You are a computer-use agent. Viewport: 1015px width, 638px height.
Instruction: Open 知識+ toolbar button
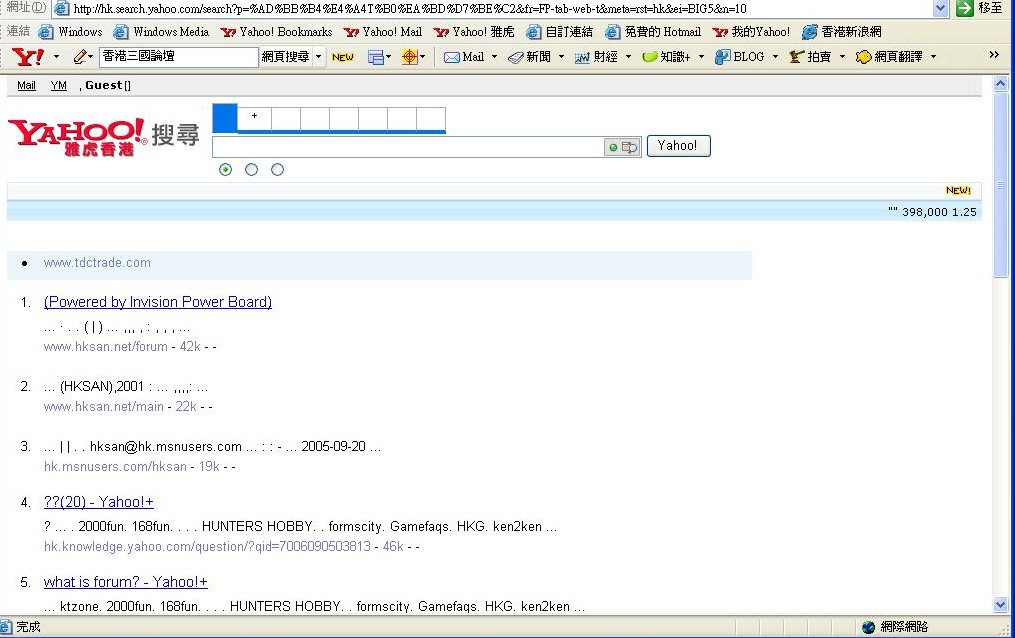666,57
